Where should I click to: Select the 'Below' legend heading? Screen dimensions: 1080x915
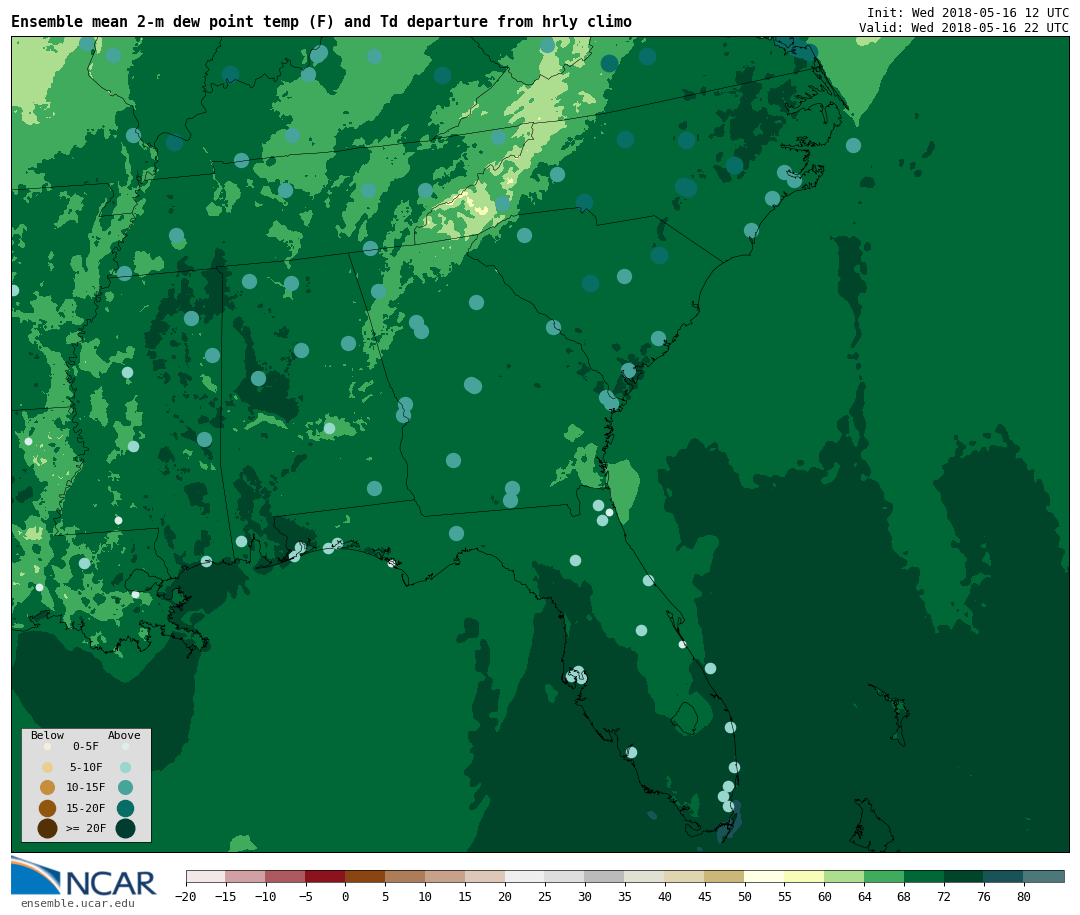[47, 735]
